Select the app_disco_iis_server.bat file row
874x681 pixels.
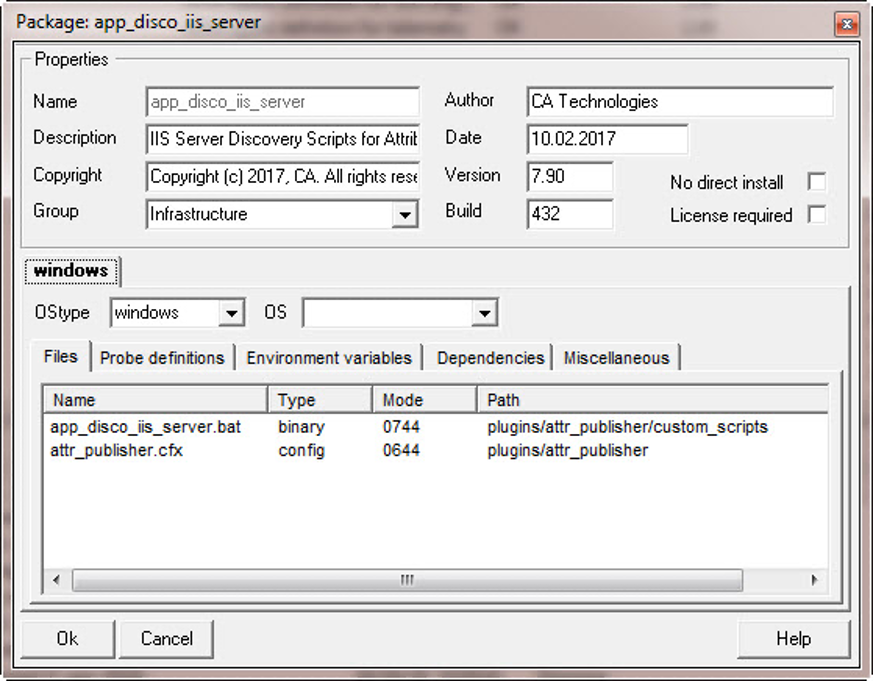150,426
